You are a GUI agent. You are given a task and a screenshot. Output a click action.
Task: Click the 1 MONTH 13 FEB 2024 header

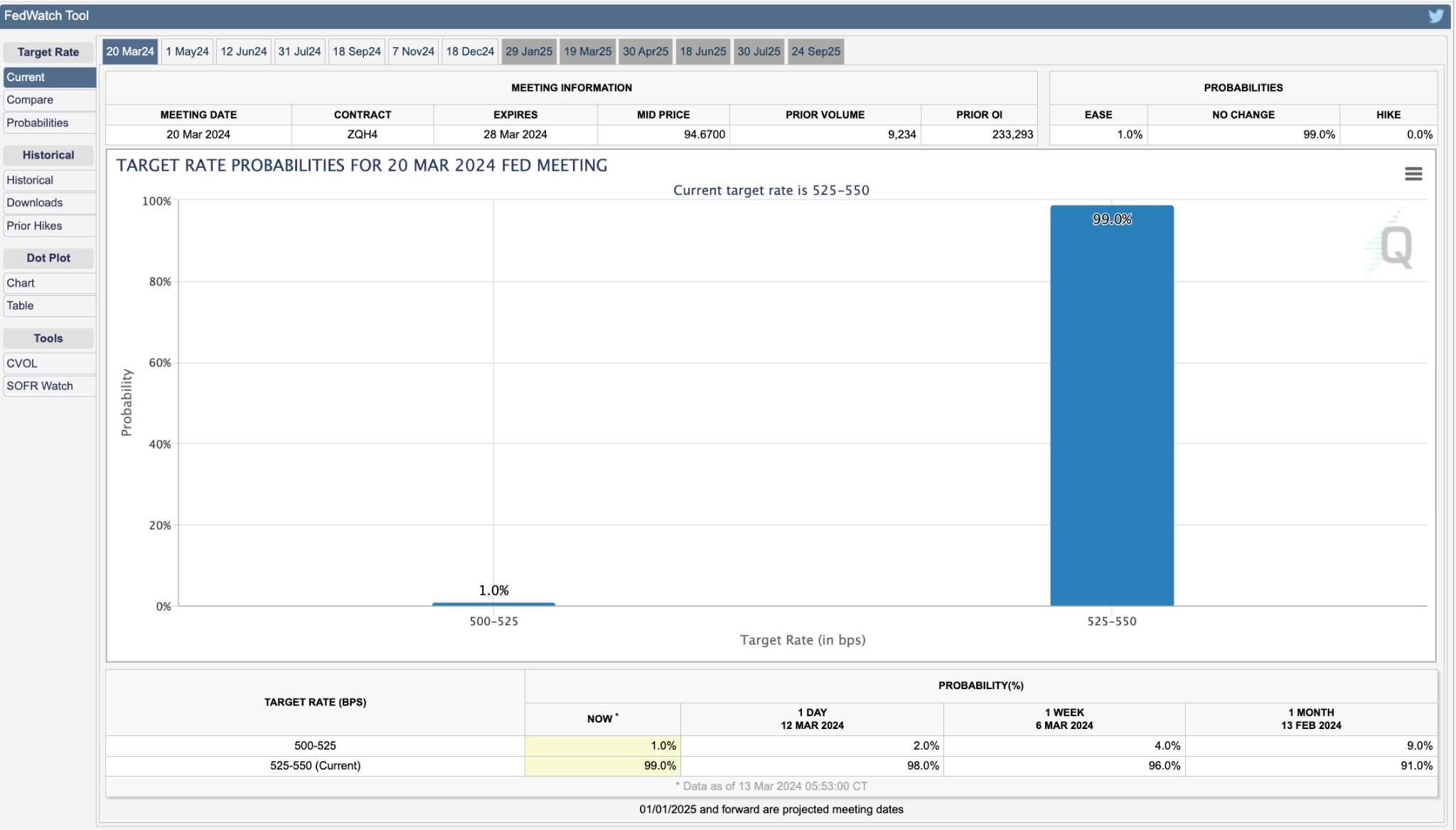(x=1311, y=719)
